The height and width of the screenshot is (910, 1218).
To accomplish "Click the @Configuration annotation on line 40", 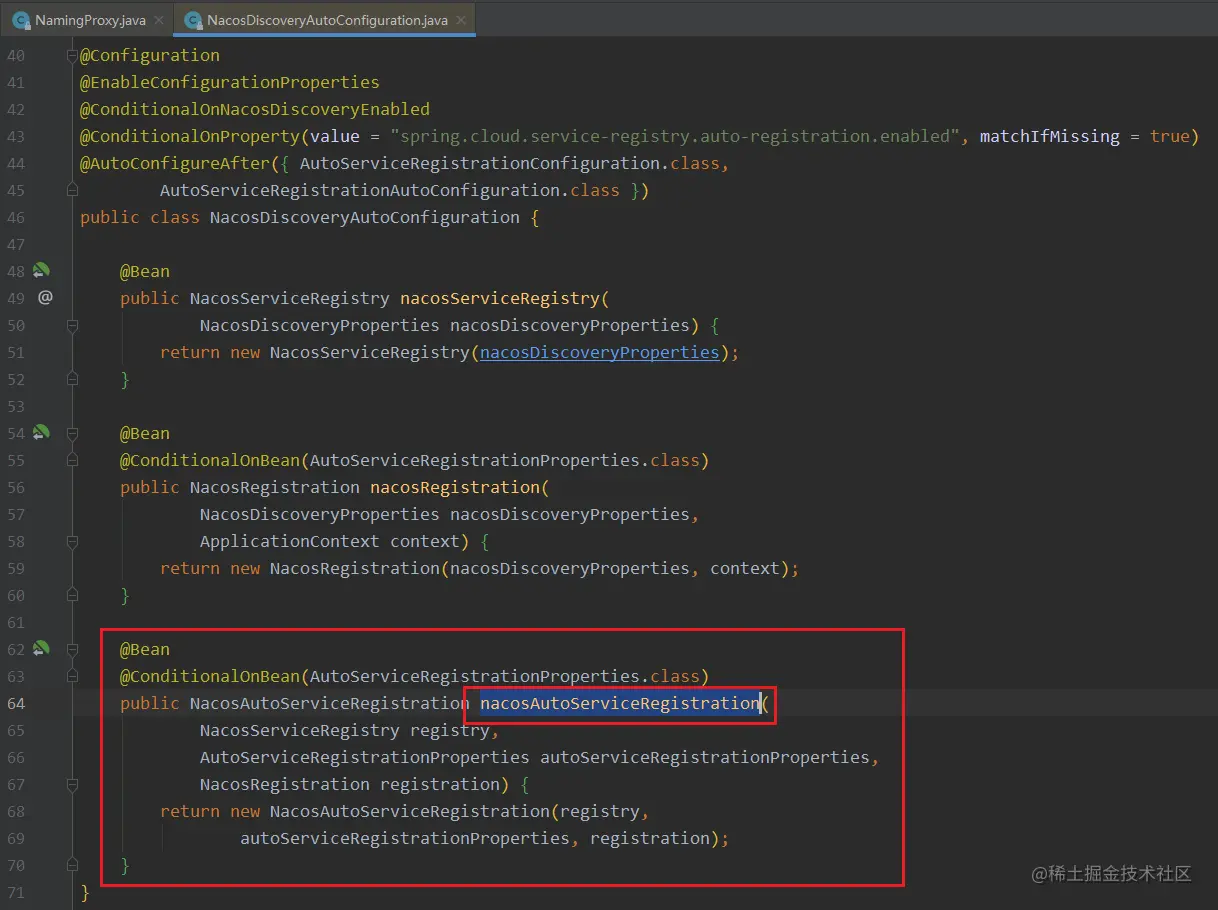I will pos(150,55).
